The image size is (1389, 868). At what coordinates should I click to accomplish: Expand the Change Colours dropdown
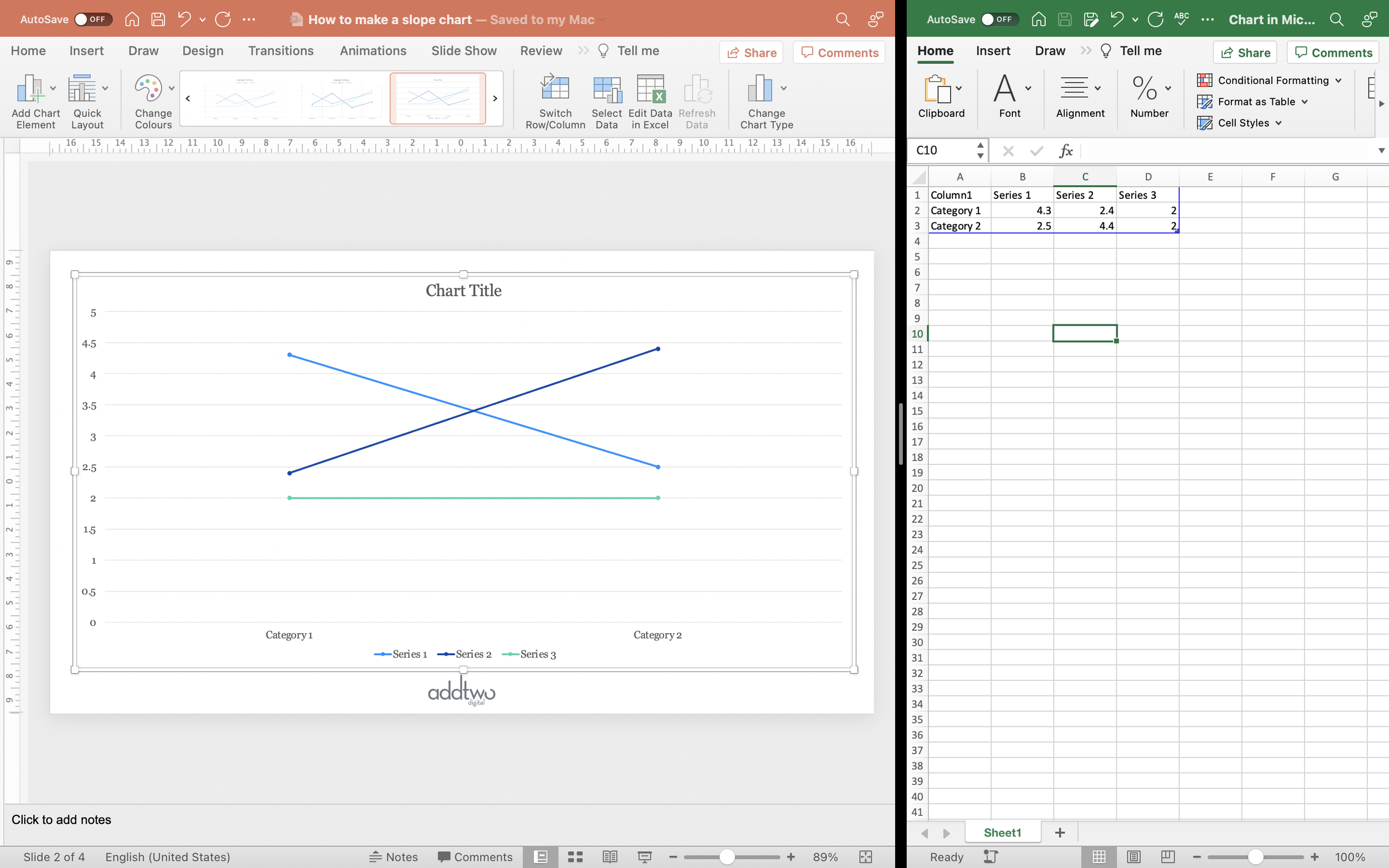click(171, 88)
